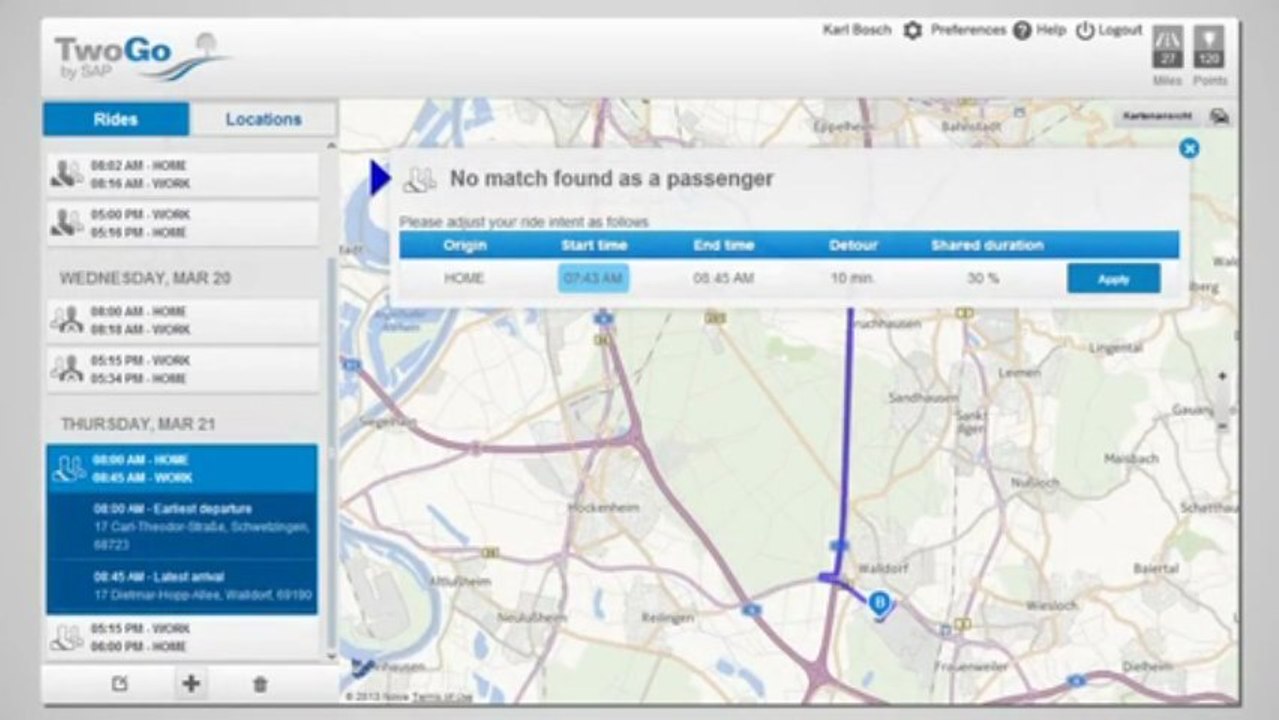Open the Help link
The height and width of the screenshot is (720, 1279).
tap(1050, 30)
